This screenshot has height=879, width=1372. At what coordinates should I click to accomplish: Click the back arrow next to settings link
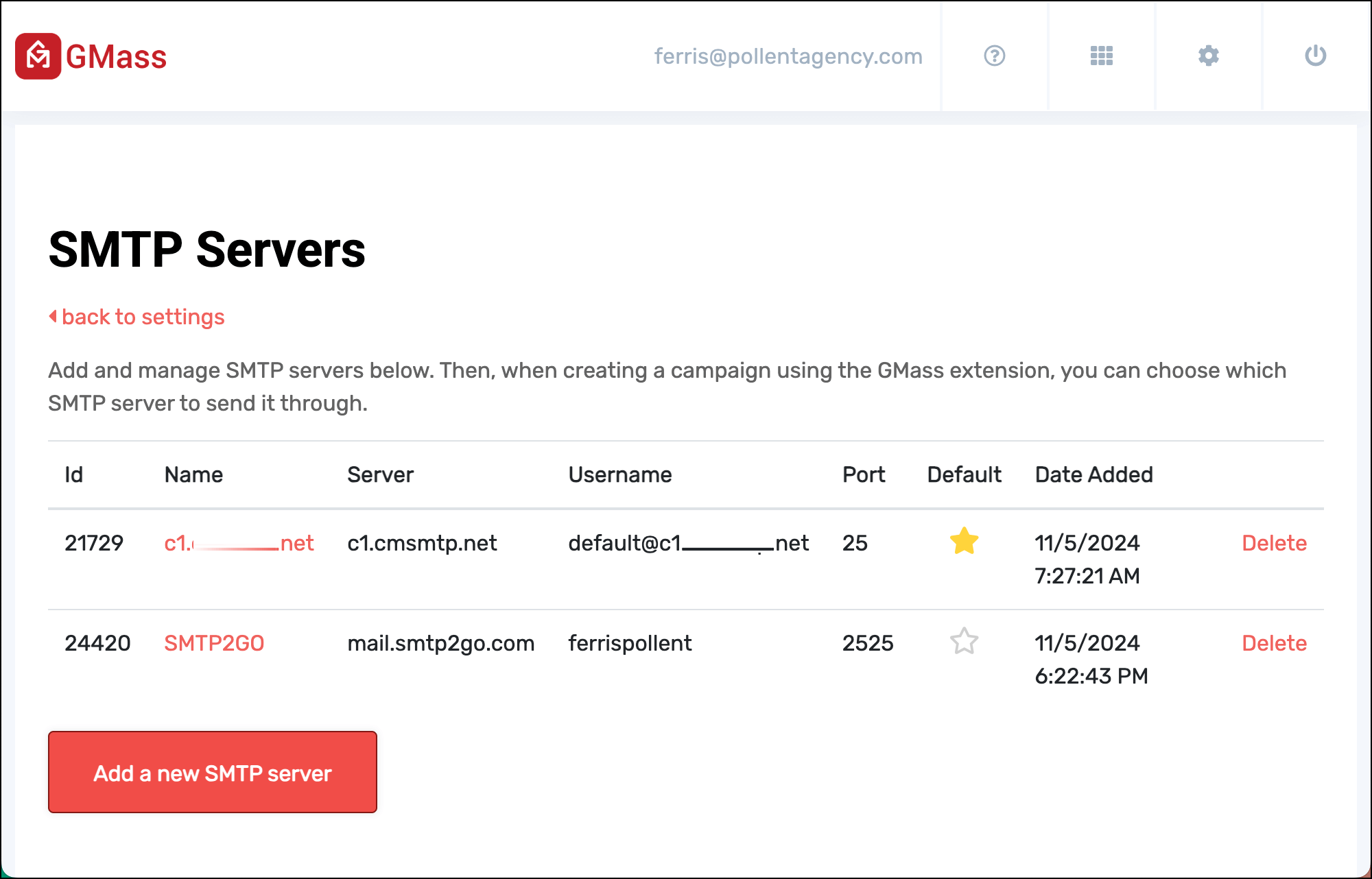coord(53,316)
